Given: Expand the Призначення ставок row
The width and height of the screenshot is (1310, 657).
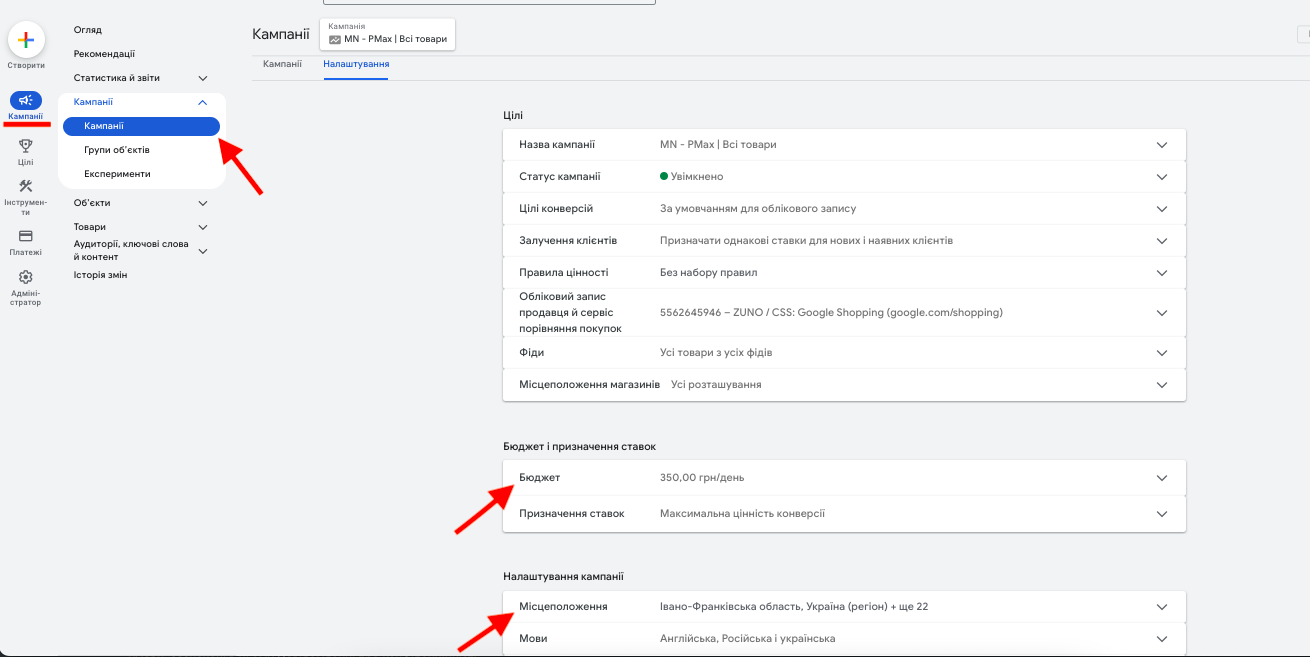Looking at the screenshot, I should tap(844, 514).
